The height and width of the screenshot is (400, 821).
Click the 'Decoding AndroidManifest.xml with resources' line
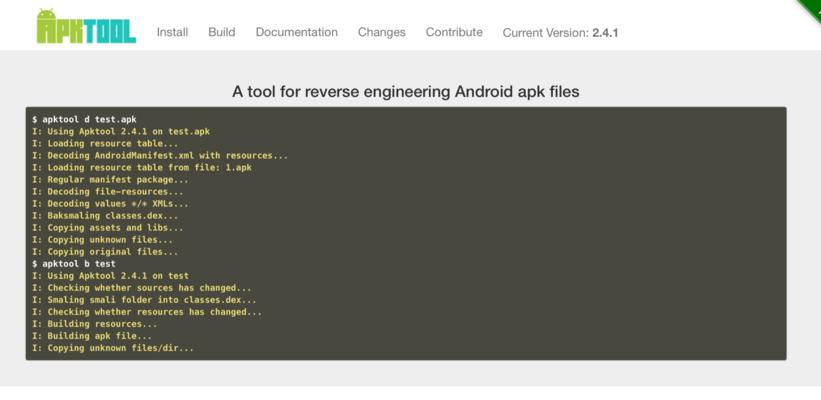[x=160, y=155]
